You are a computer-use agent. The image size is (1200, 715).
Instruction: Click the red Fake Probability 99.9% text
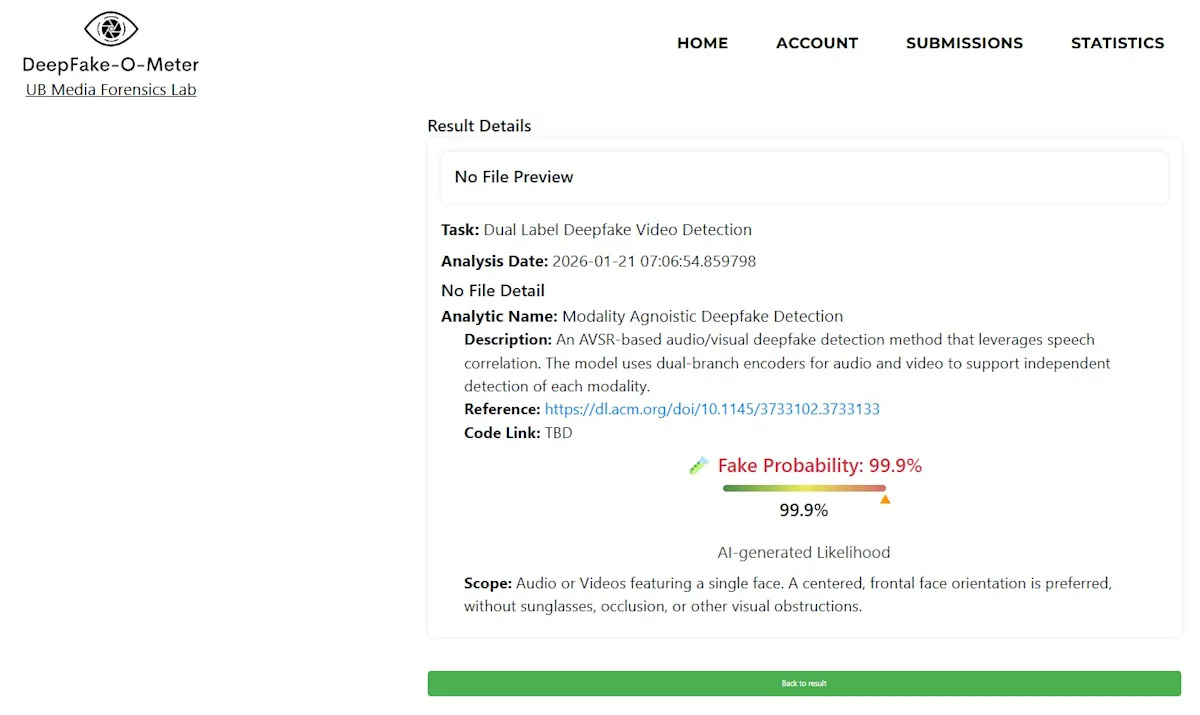819,466
